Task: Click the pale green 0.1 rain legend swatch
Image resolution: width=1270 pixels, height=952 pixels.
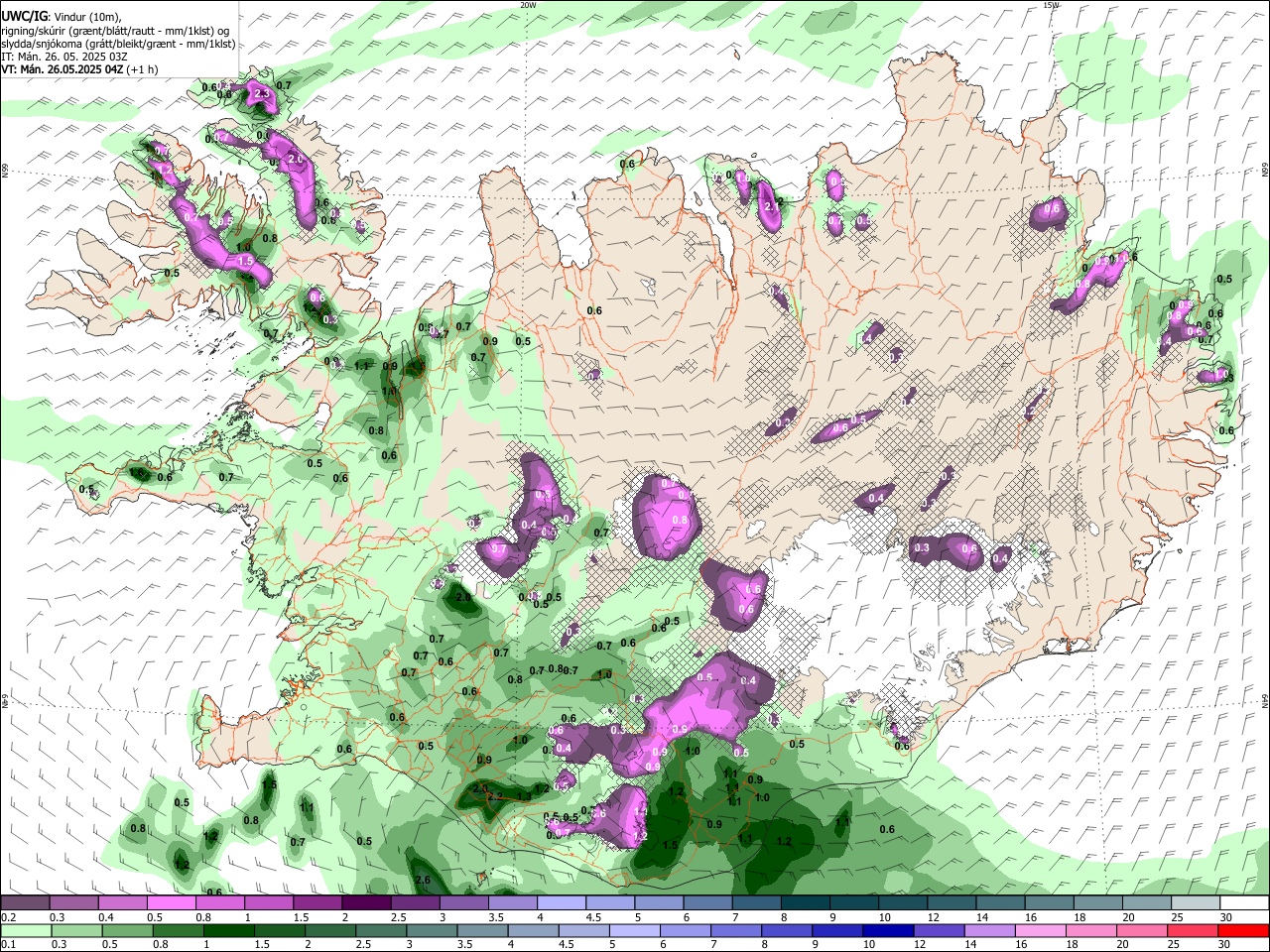Action: click(x=25, y=930)
